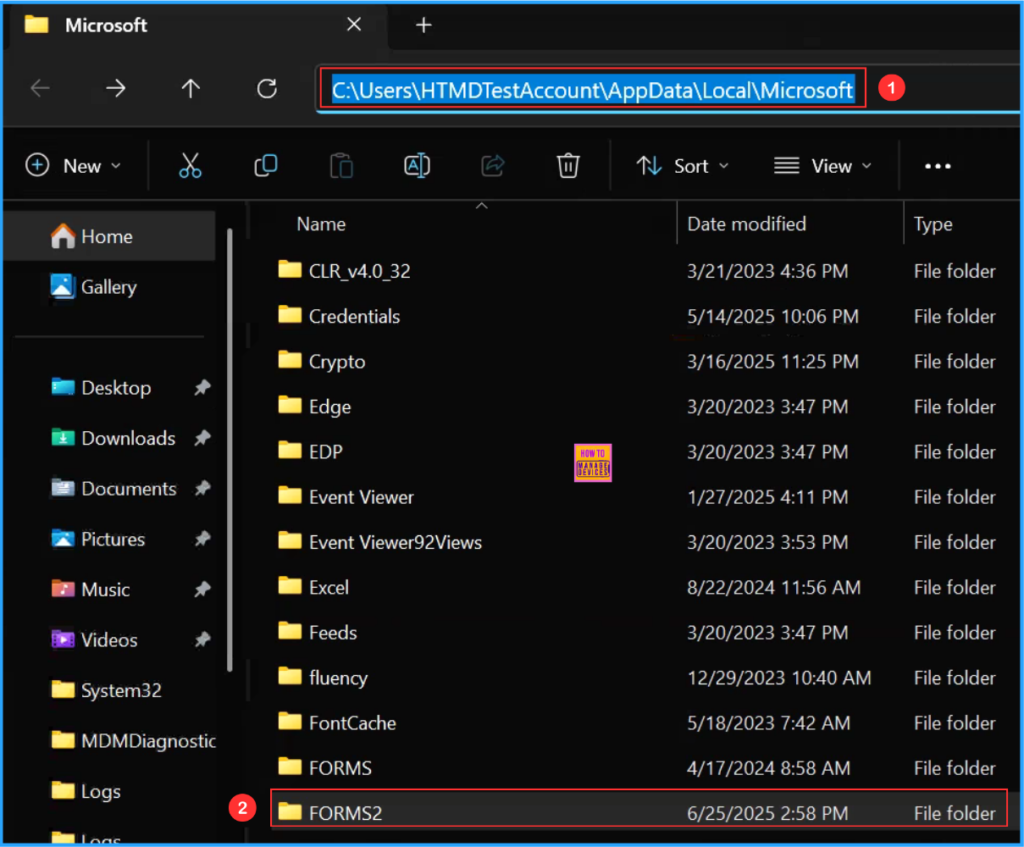Select the FORMS folder
The image size is (1024, 847).
coord(639,768)
